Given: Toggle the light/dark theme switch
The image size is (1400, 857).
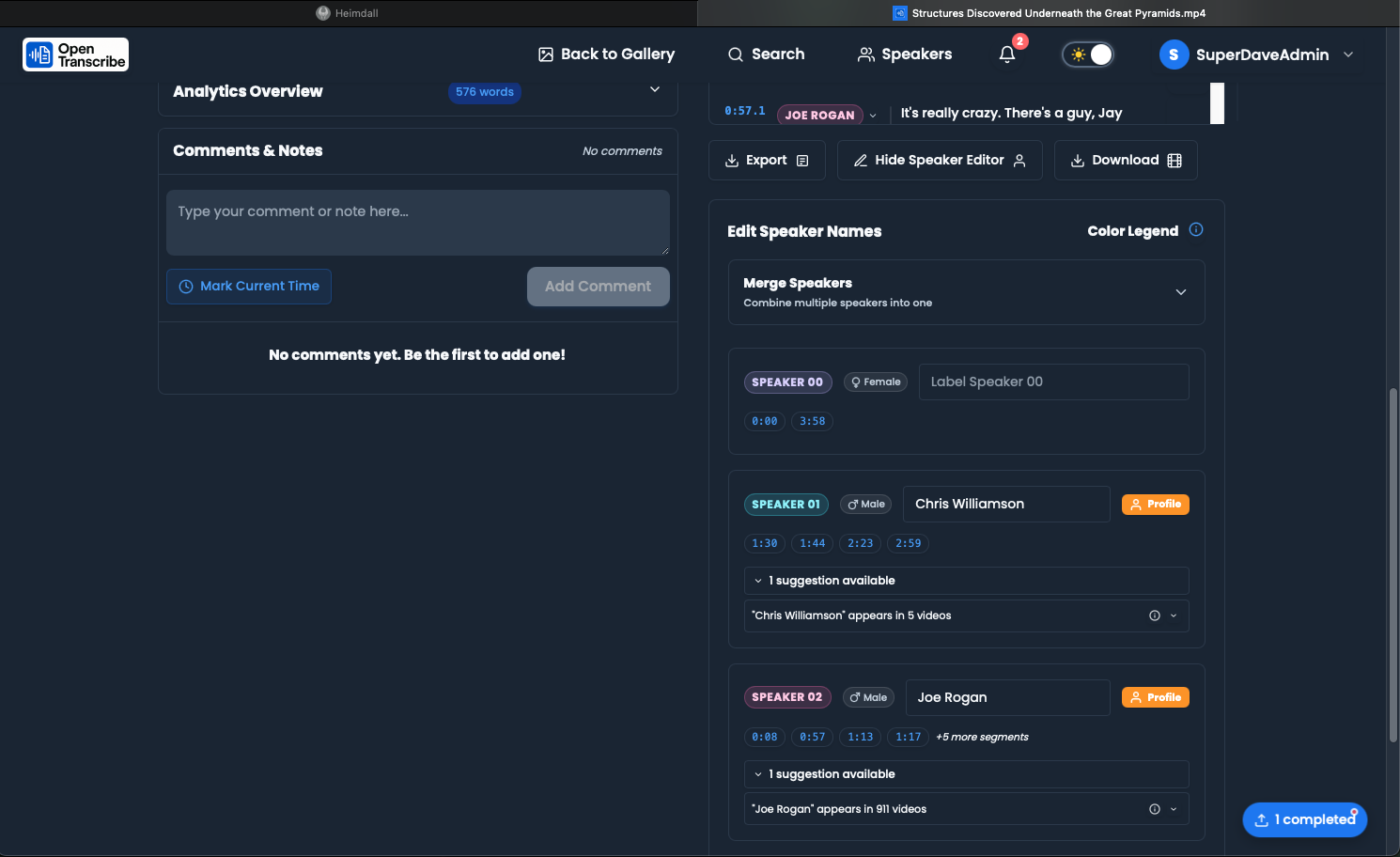Looking at the screenshot, I should point(1088,55).
